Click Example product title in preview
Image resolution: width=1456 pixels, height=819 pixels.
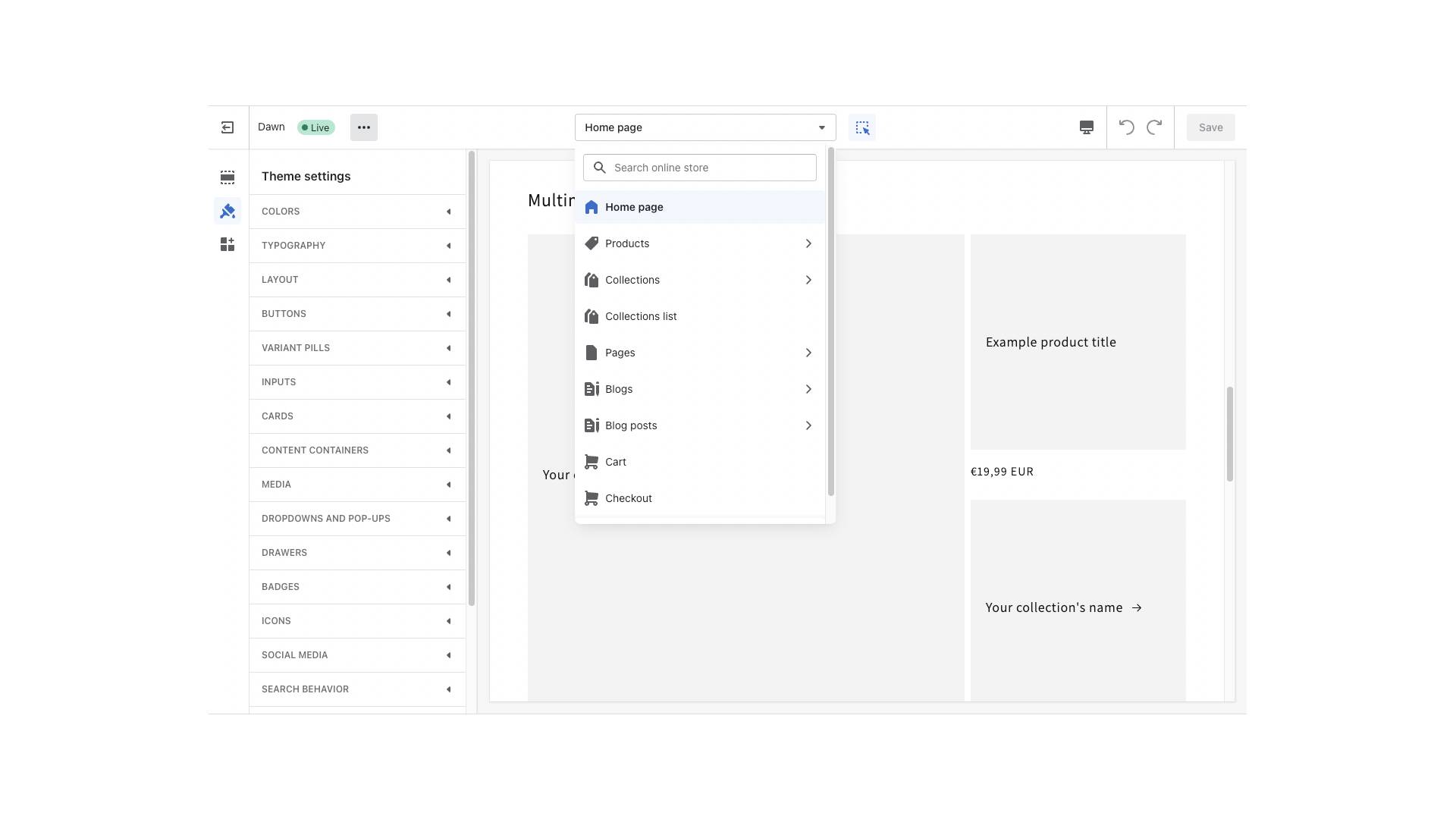[1050, 342]
